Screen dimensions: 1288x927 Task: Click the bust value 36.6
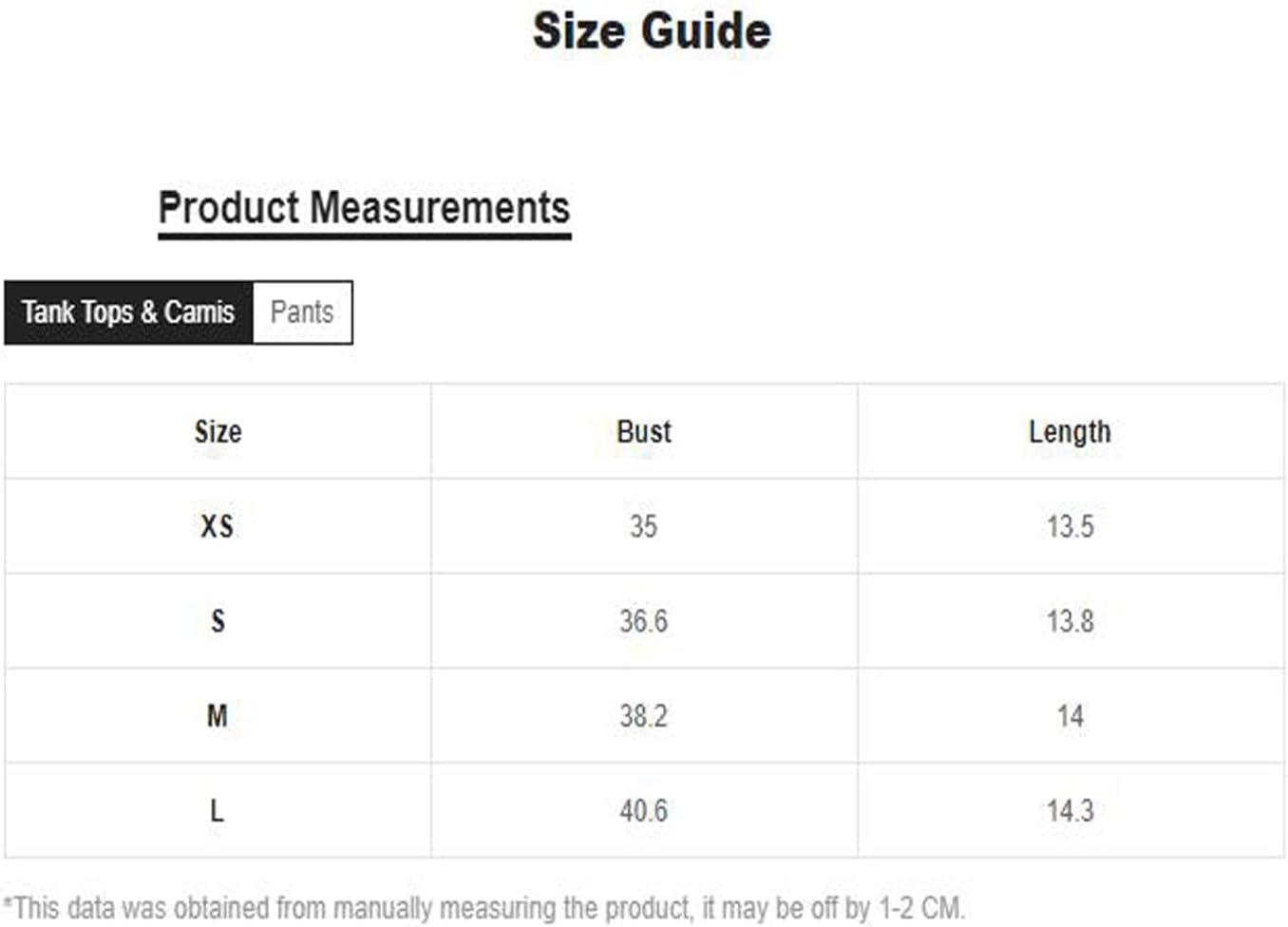[644, 621]
